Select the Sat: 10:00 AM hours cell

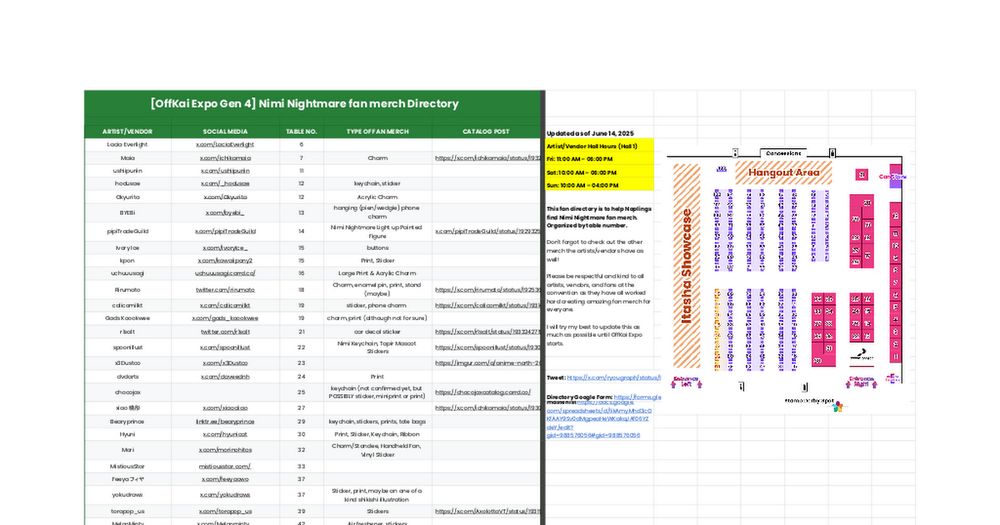point(599,172)
